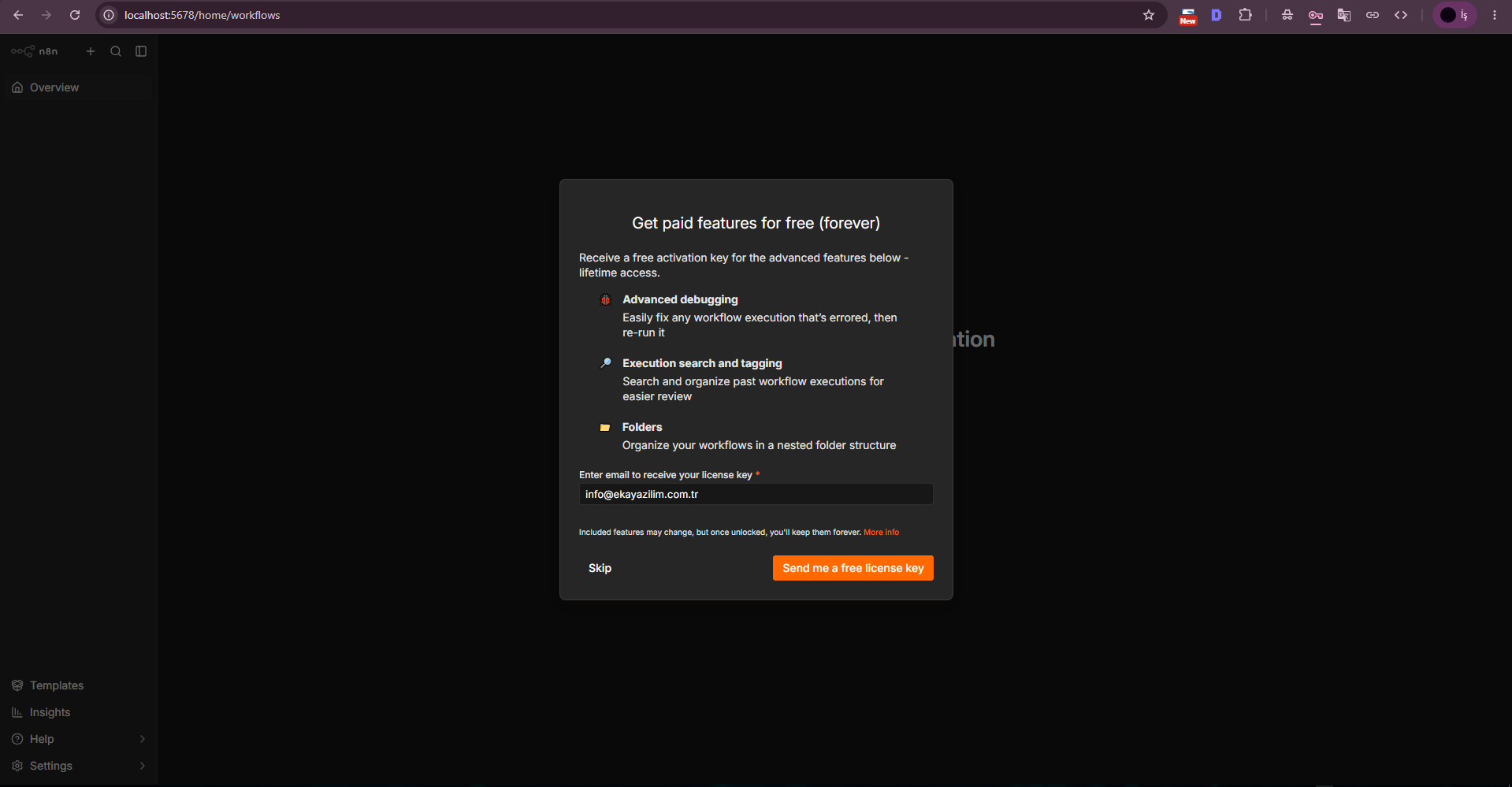The height and width of the screenshot is (787, 1512).
Task: Click the dialog title 'Get paid features for free'
Action: click(756, 223)
